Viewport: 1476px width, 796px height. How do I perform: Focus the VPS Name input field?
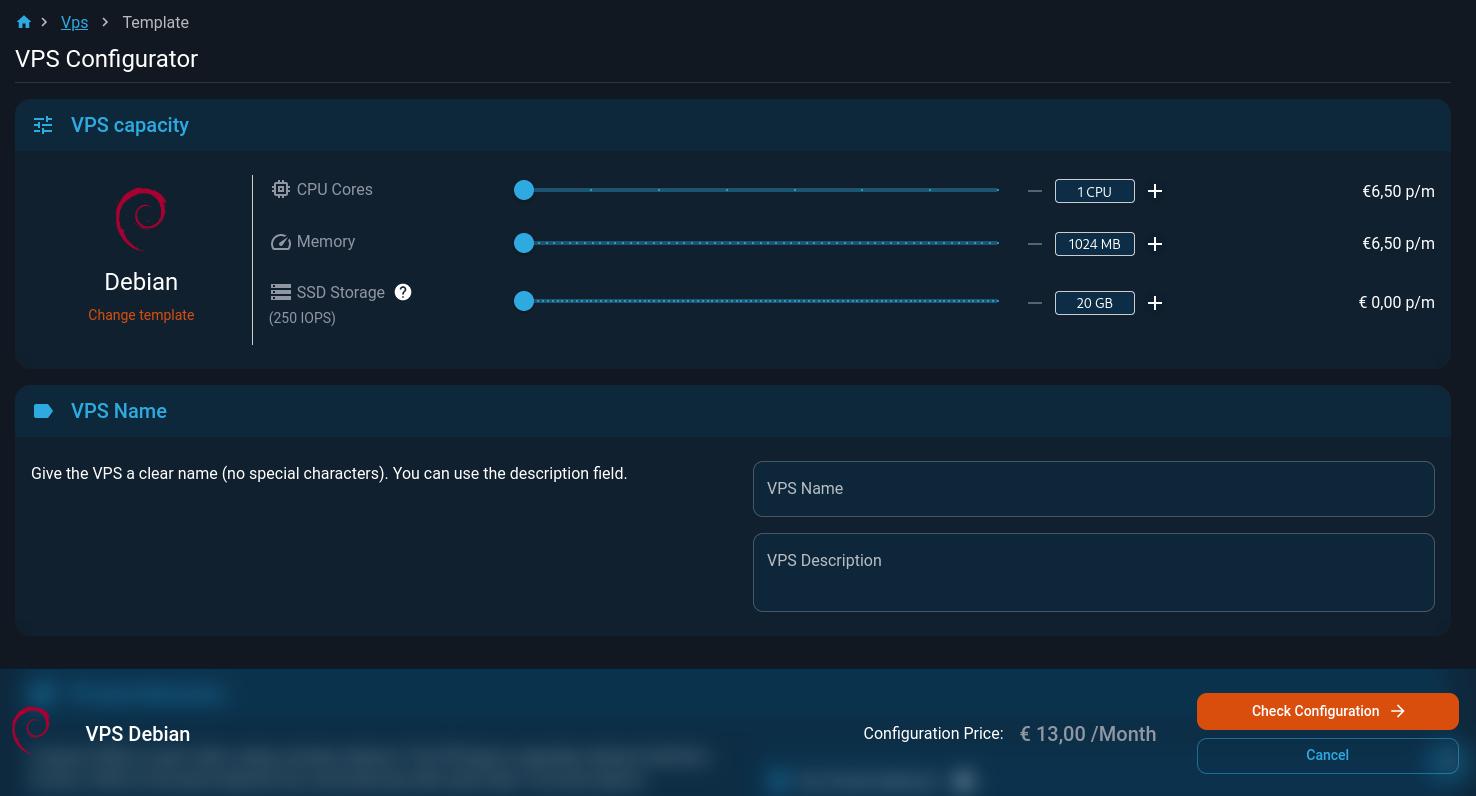point(1094,489)
